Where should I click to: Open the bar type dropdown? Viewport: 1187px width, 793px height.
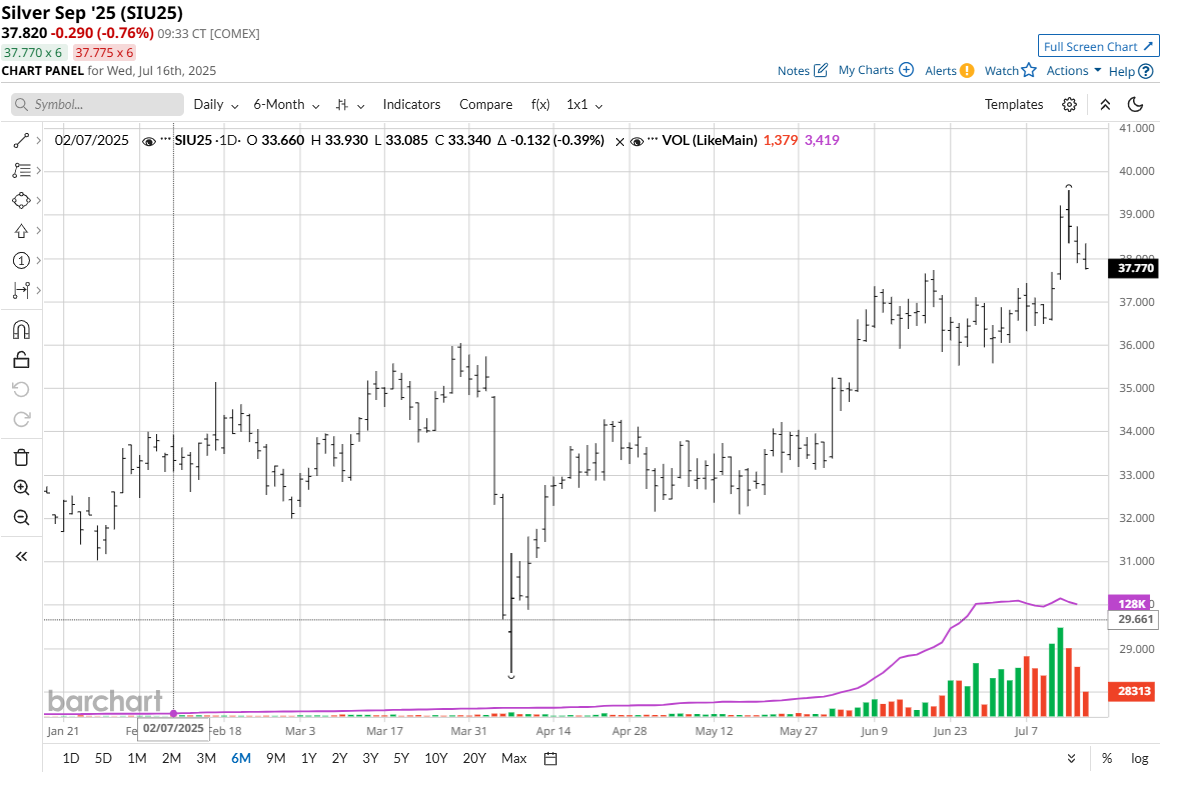point(350,104)
